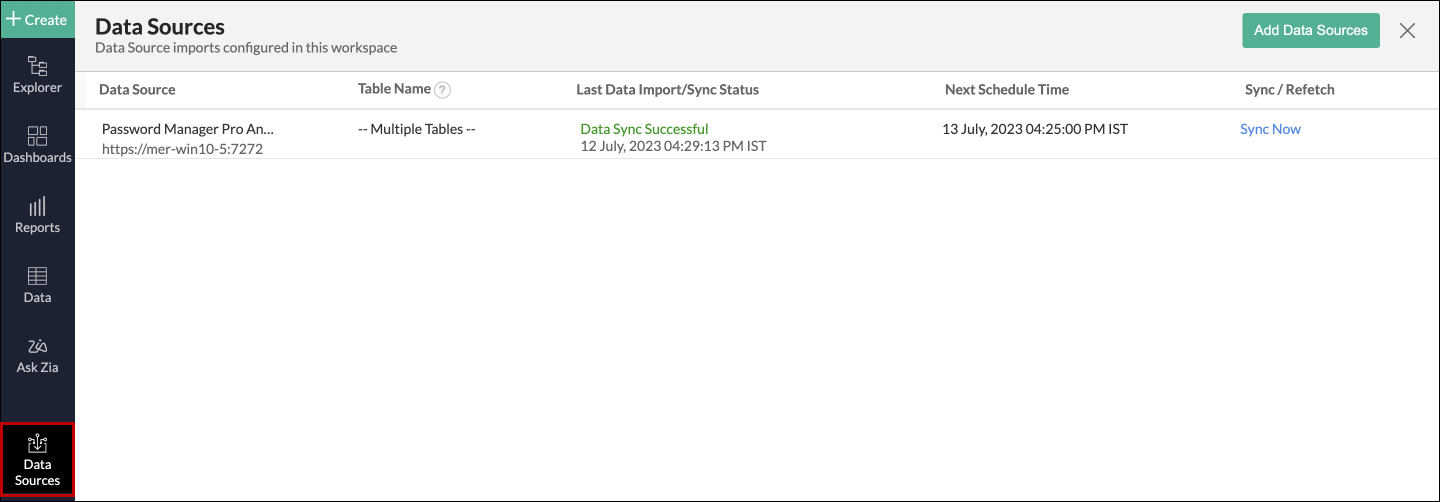This screenshot has width=1440, height=502.
Task: Go to Reports in the sidebar
Action: click(x=37, y=215)
